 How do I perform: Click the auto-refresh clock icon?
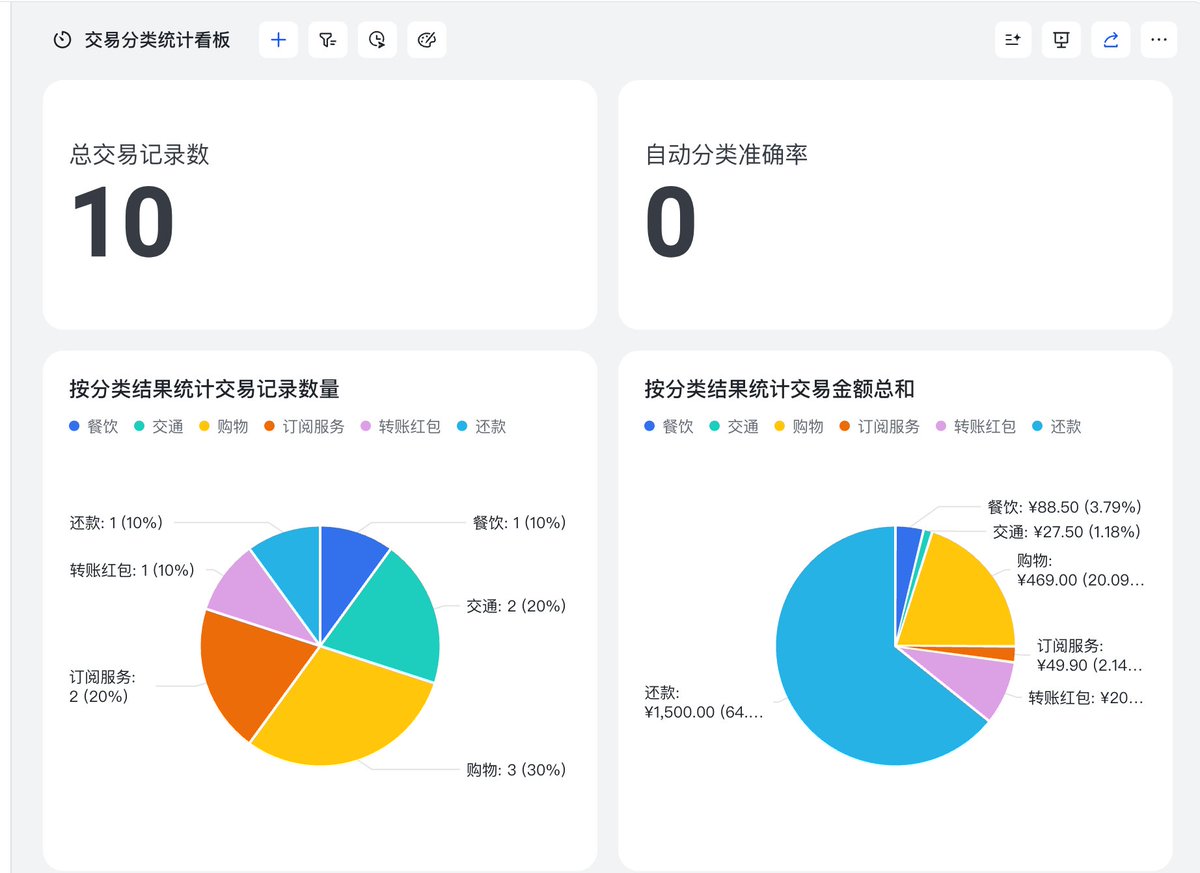pos(377,40)
